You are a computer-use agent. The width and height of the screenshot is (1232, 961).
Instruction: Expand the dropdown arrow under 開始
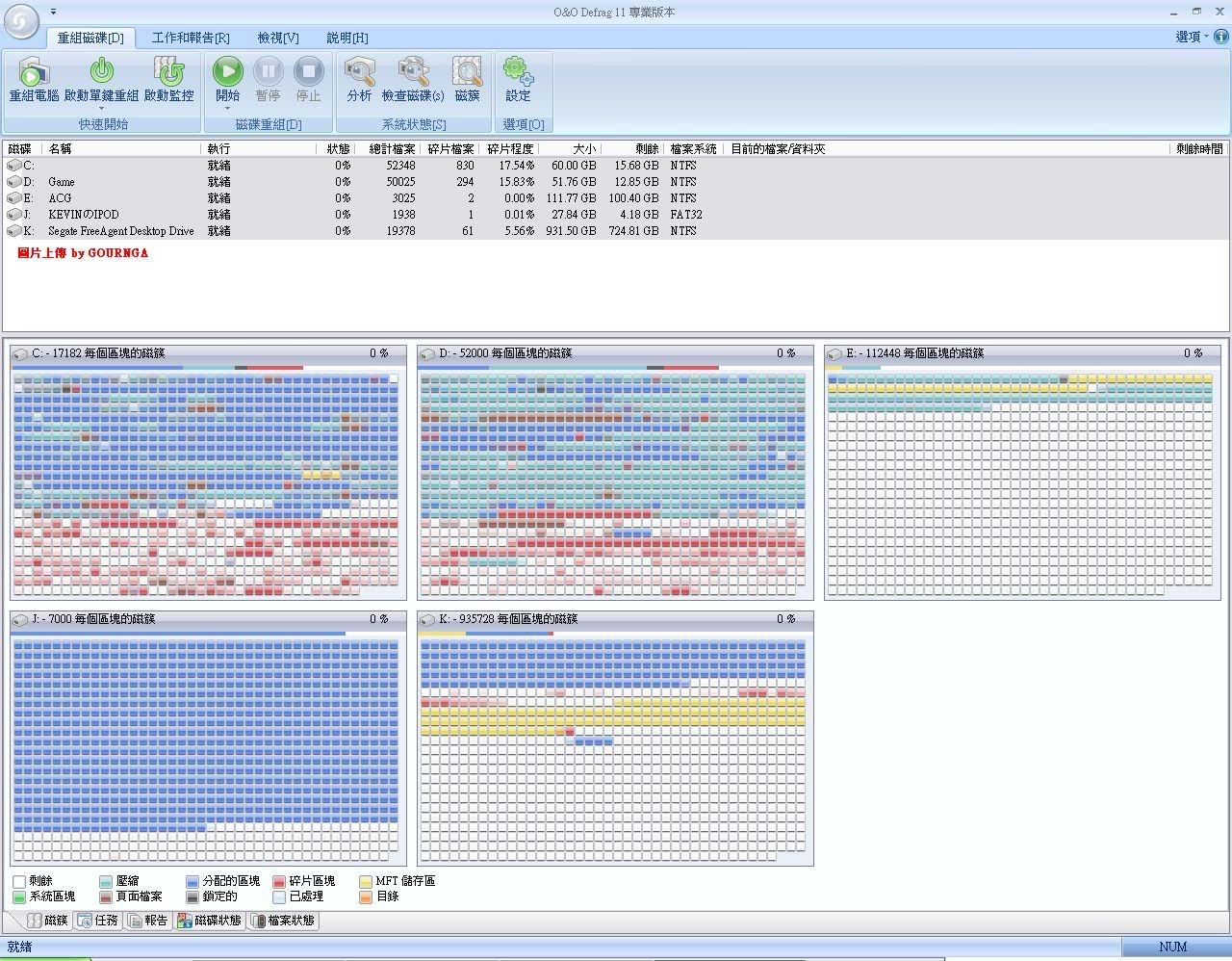coord(228,108)
